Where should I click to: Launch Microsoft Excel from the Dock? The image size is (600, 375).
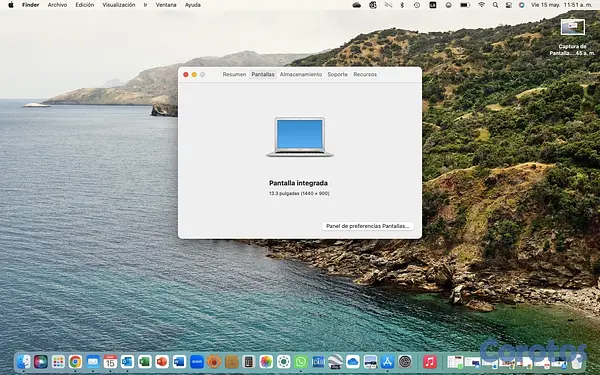point(145,361)
